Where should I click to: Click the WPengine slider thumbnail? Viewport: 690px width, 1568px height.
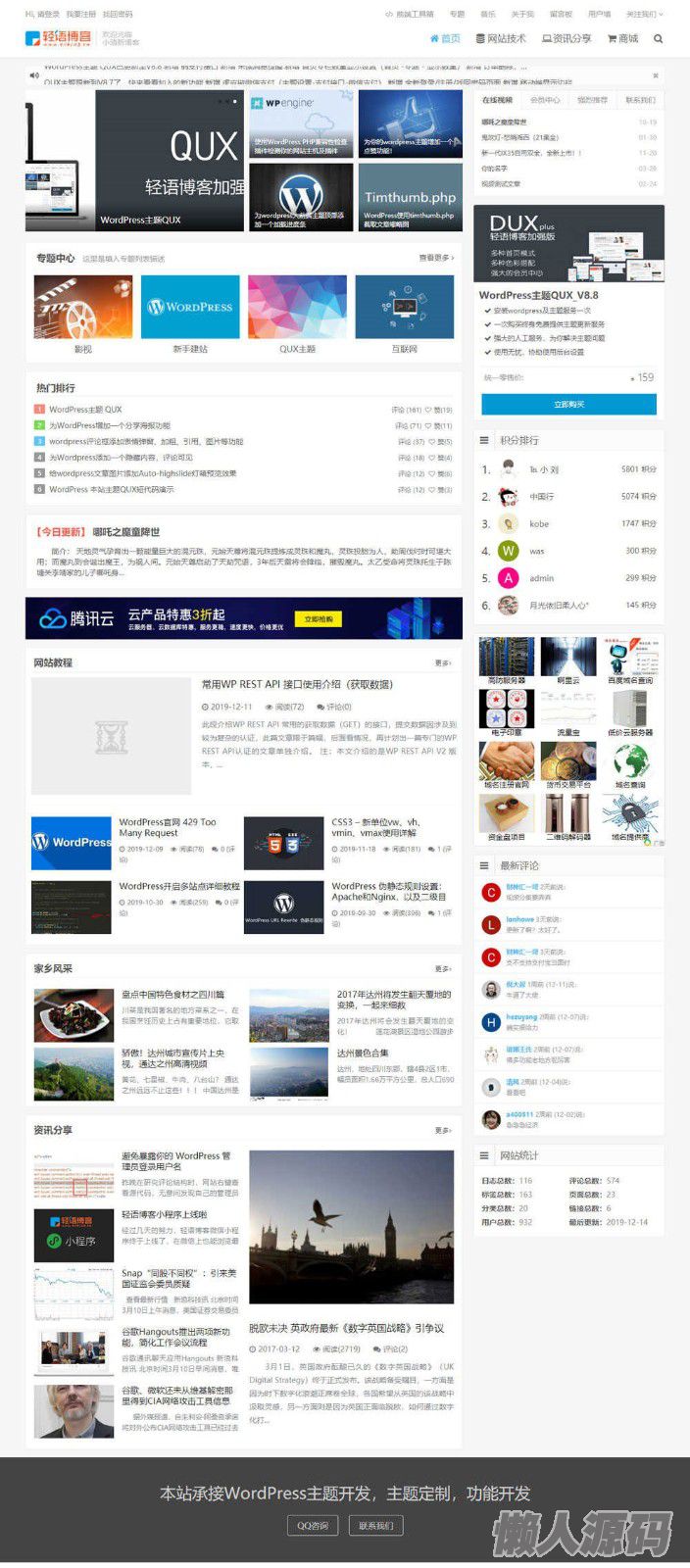pos(301,123)
